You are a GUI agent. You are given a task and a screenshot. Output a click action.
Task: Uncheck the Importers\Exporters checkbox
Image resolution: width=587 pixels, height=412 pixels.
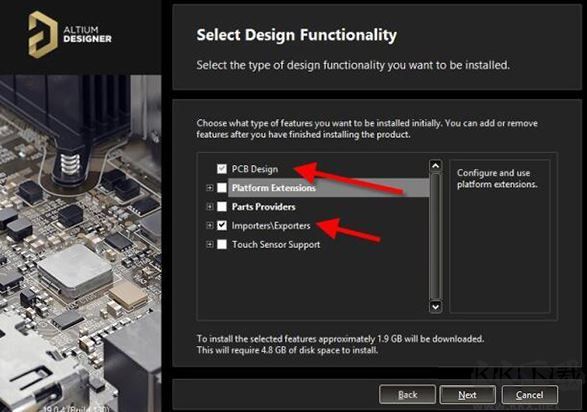pyautogui.click(x=222, y=225)
